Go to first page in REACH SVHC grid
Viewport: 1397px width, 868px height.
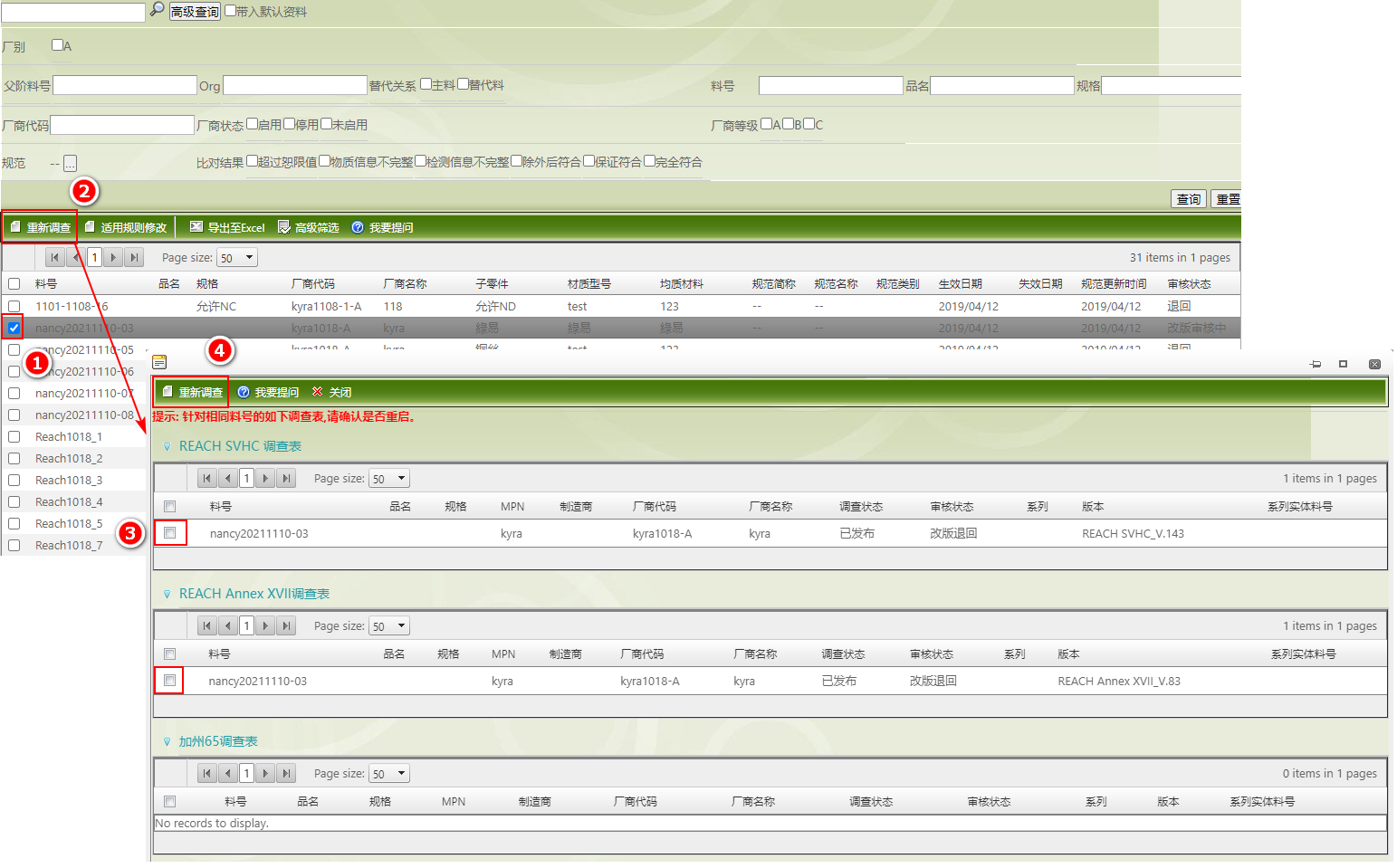tap(206, 479)
